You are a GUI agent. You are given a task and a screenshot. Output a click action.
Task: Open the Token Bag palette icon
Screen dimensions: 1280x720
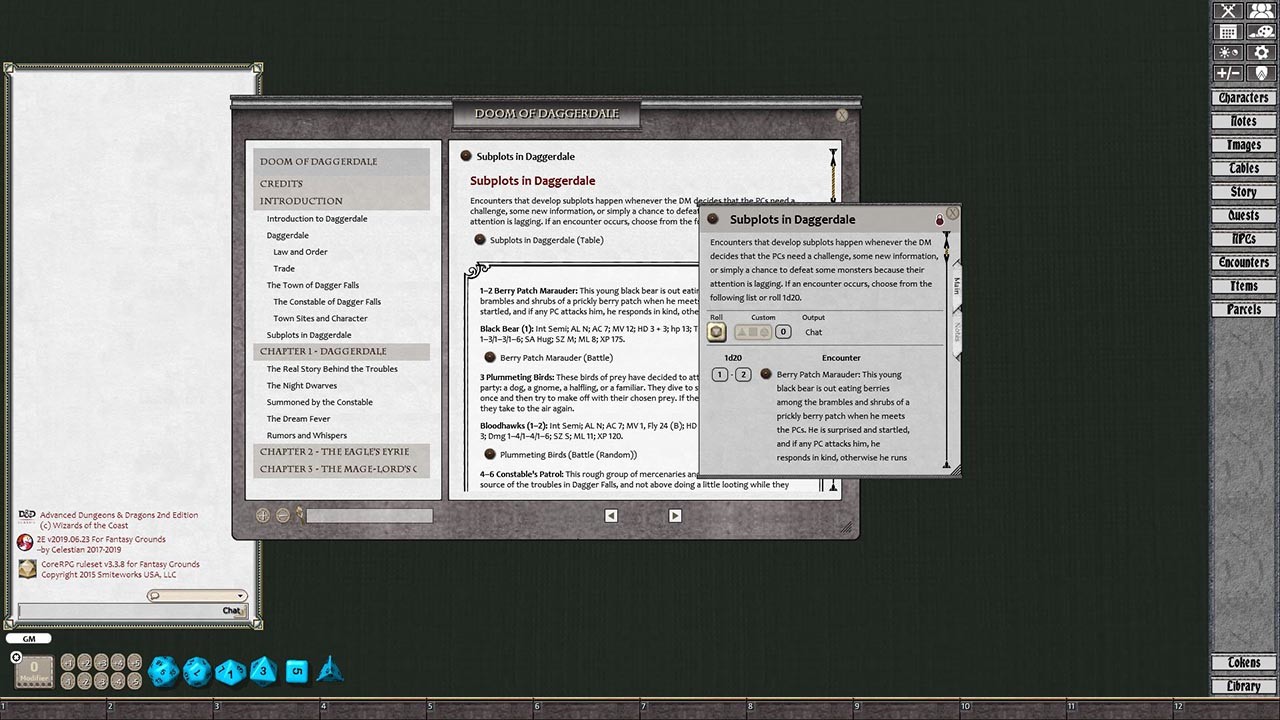point(1260,31)
